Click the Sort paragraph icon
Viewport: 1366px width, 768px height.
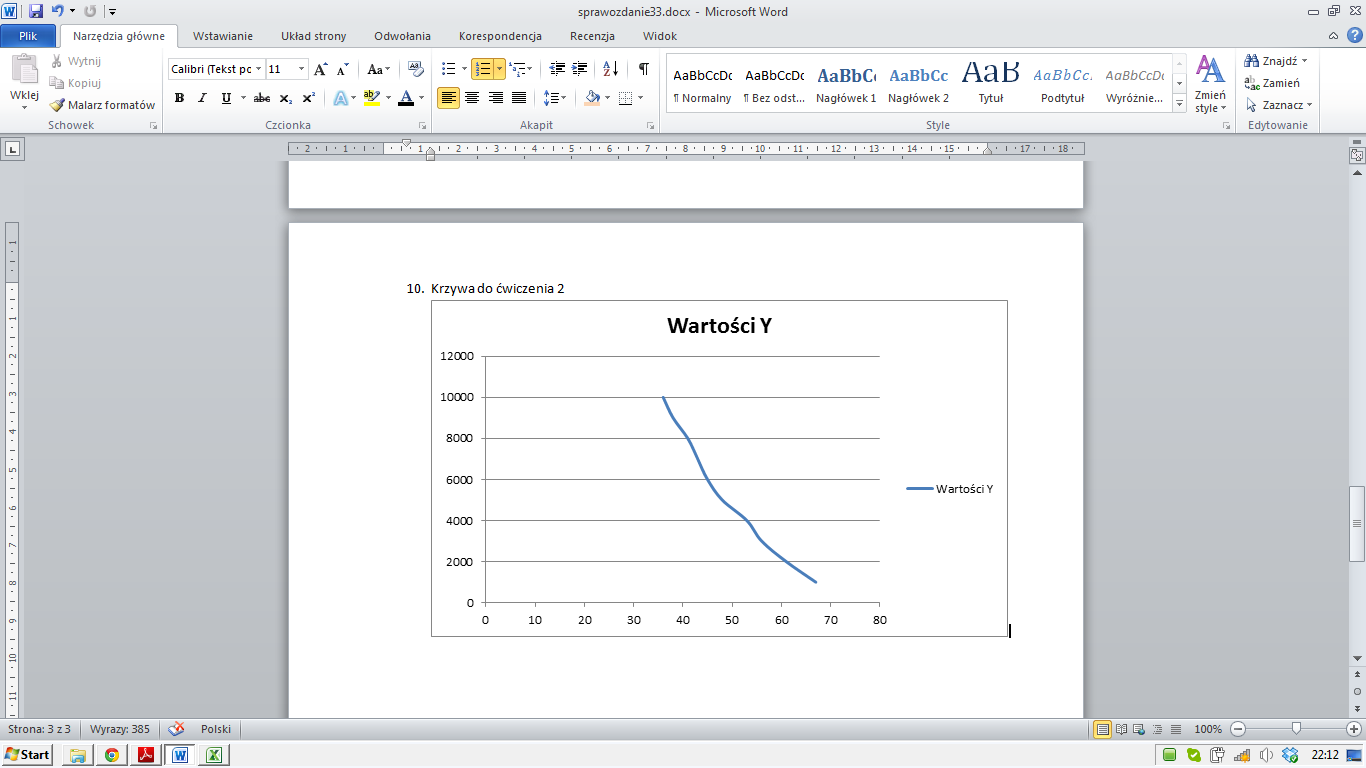tap(610, 69)
